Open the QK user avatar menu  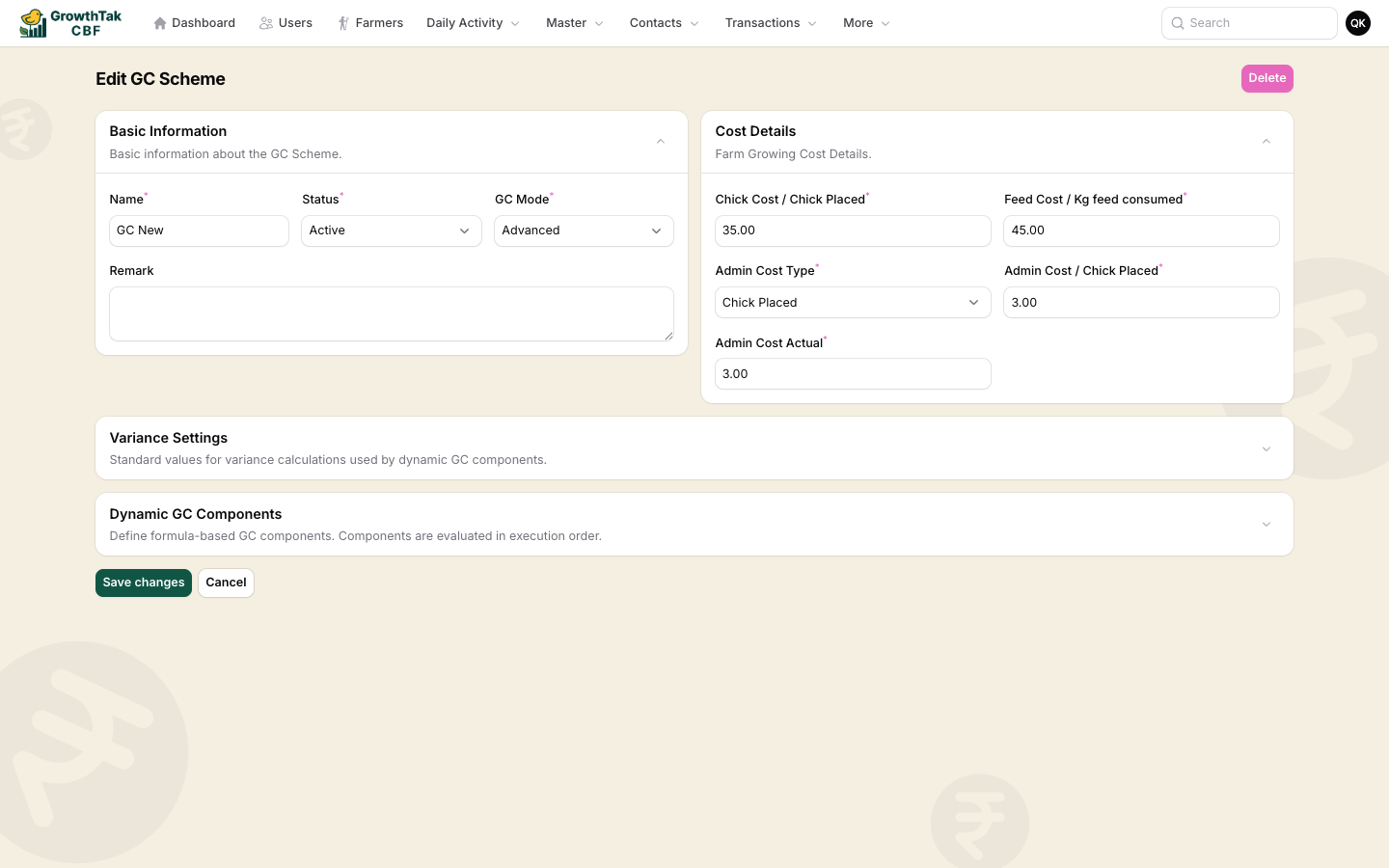1358,23
